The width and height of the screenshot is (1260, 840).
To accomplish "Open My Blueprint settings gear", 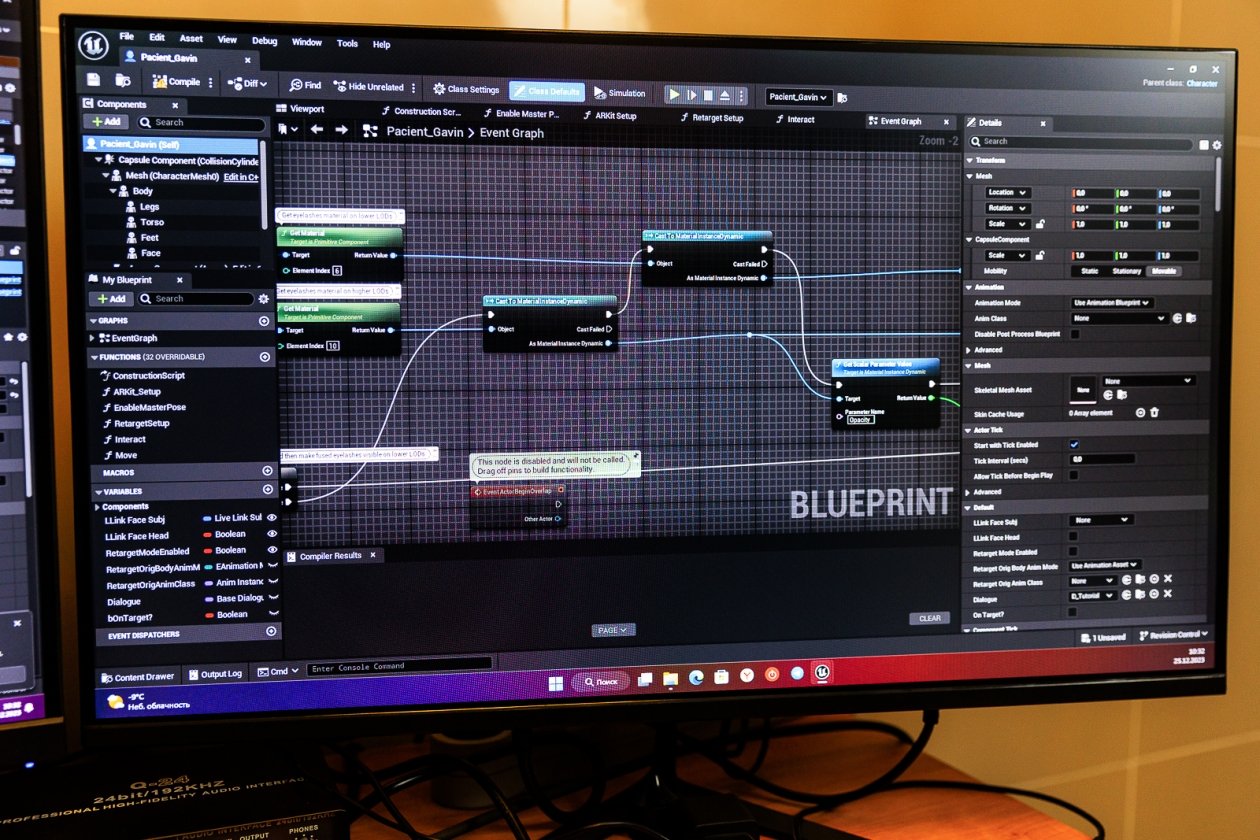I will click(x=263, y=299).
